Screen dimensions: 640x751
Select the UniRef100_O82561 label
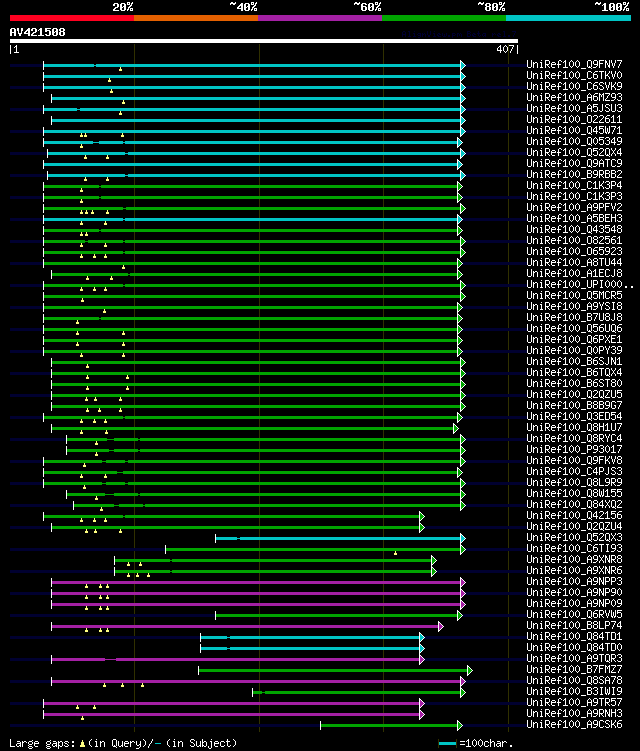(574, 240)
